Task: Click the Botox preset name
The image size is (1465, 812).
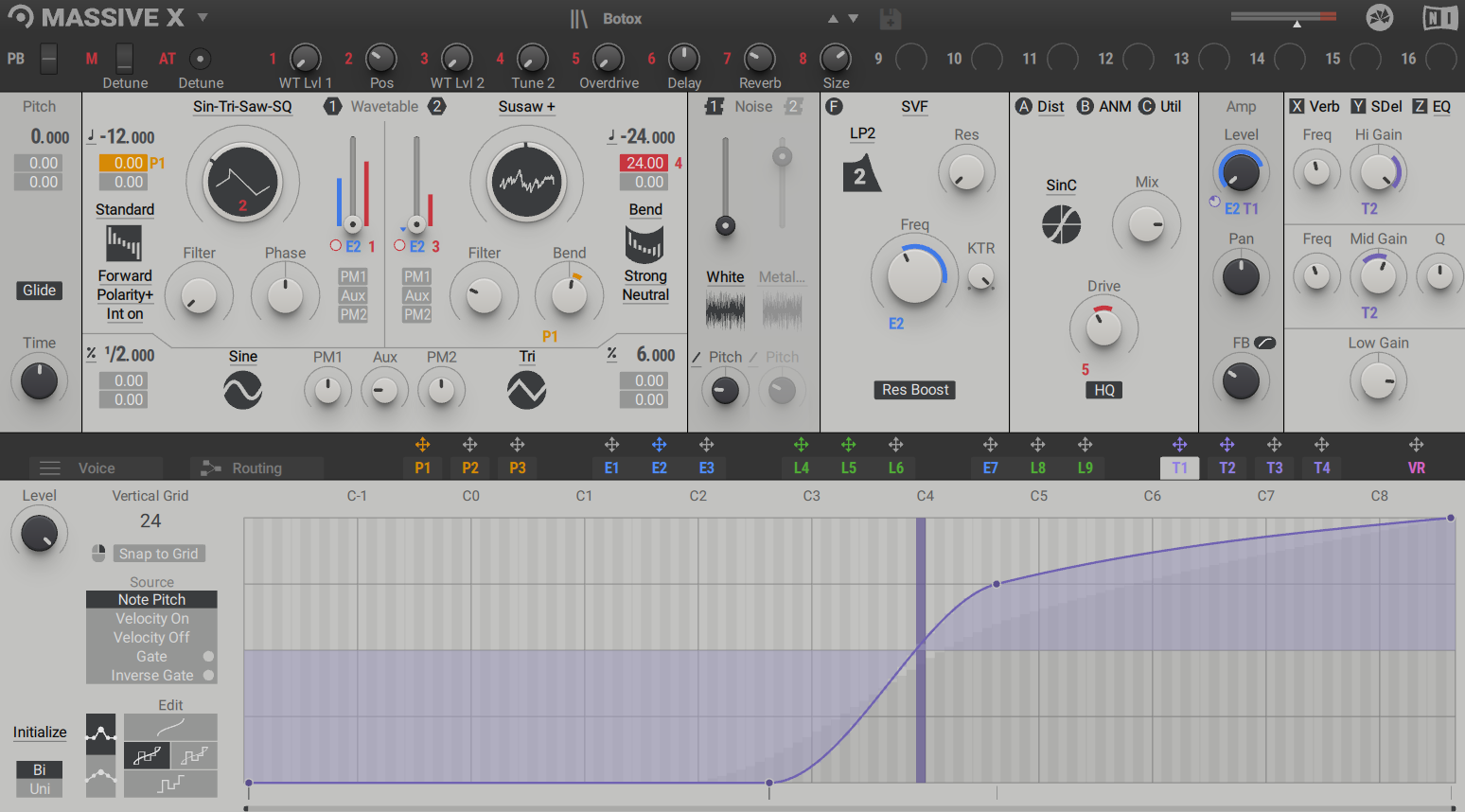Action: (x=622, y=19)
